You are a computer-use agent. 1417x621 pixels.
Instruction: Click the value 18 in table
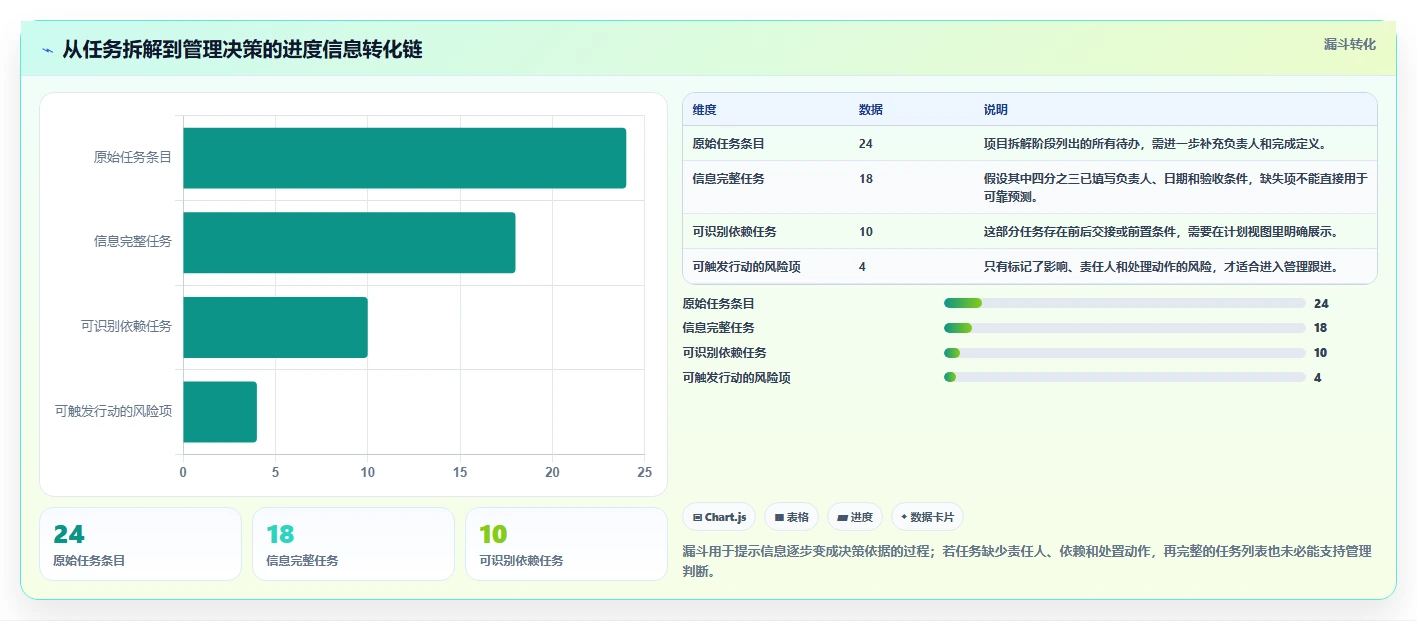pyautogui.click(x=865, y=179)
